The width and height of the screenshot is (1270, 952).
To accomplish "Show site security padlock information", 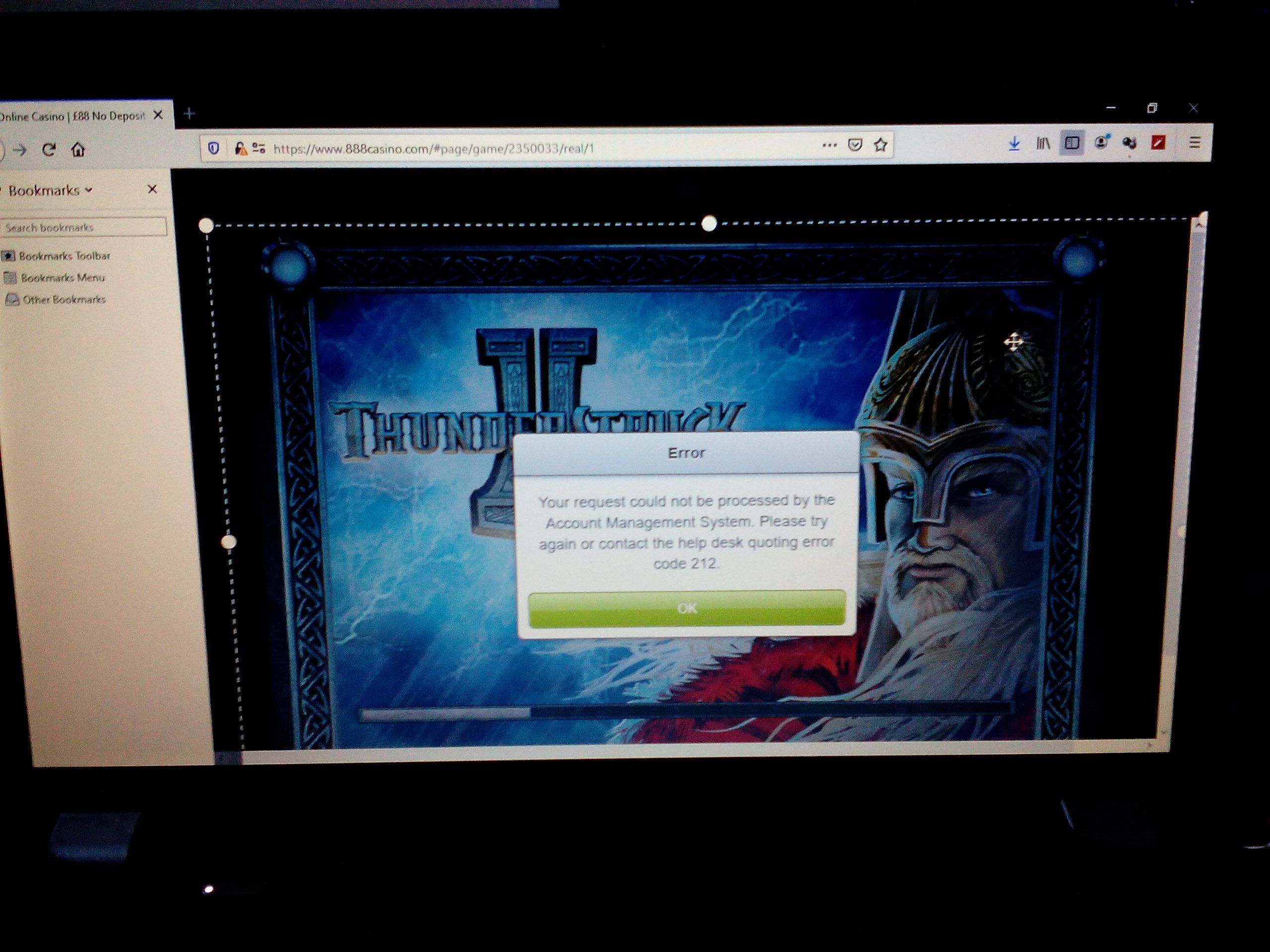I will 240,149.
